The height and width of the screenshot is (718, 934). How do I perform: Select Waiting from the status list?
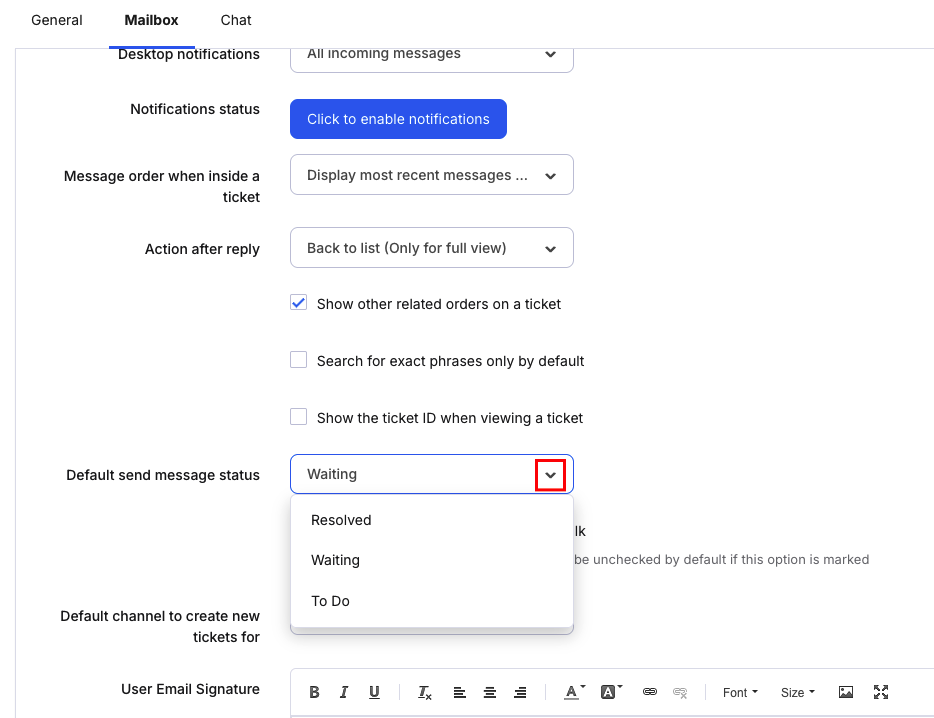(x=432, y=560)
